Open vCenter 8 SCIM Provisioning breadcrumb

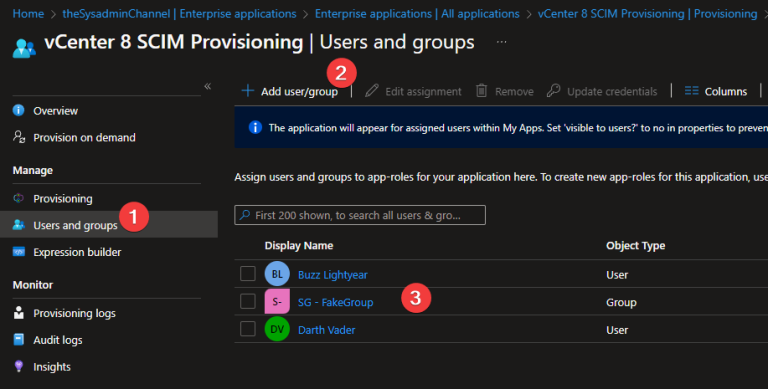click(648, 14)
